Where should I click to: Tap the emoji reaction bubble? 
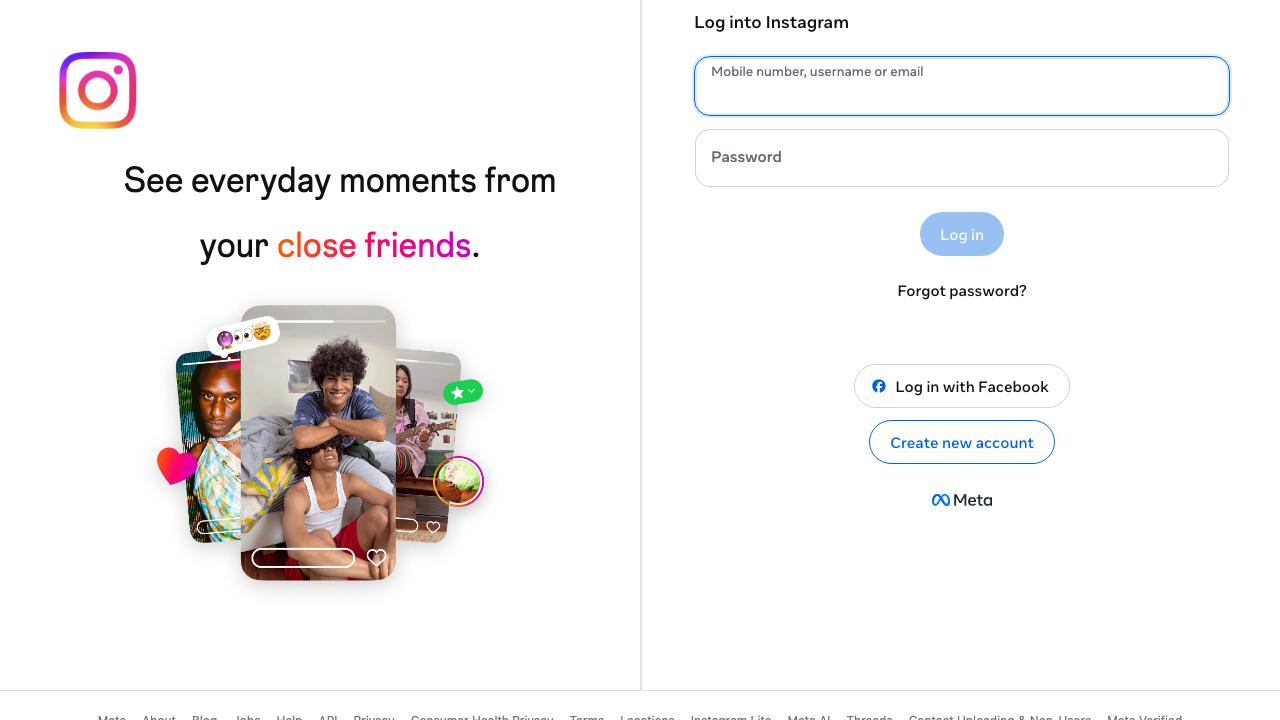(x=243, y=336)
